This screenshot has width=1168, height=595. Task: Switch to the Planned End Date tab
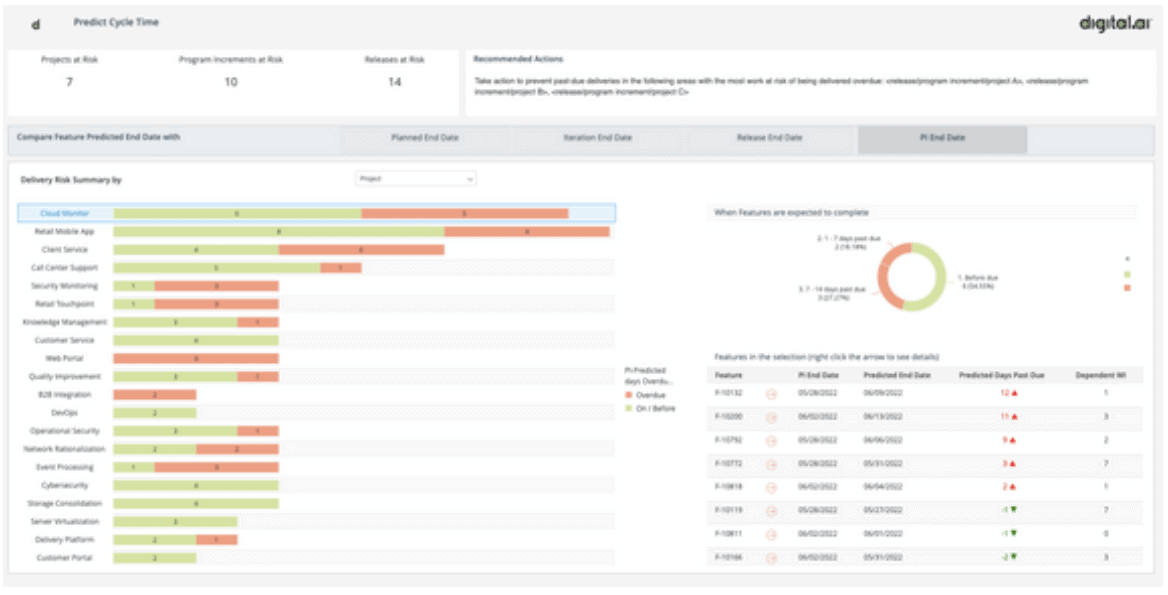425,138
